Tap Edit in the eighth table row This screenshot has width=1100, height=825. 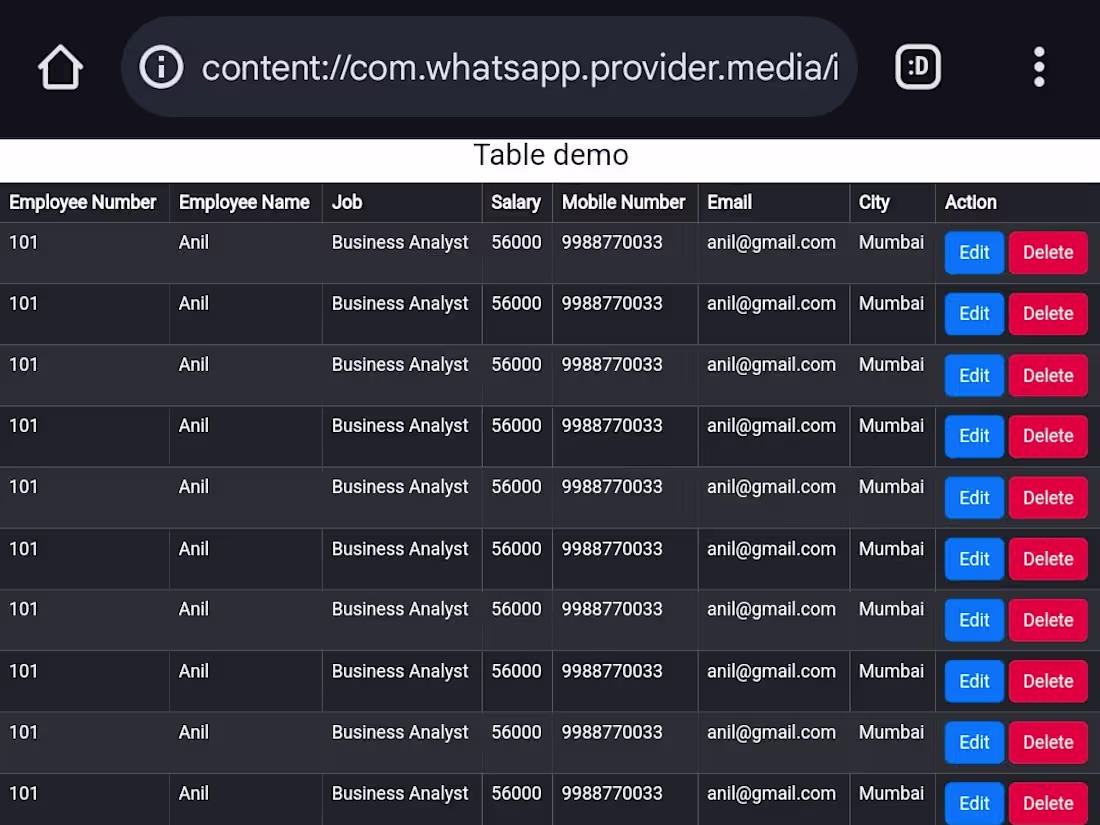click(974, 681)
